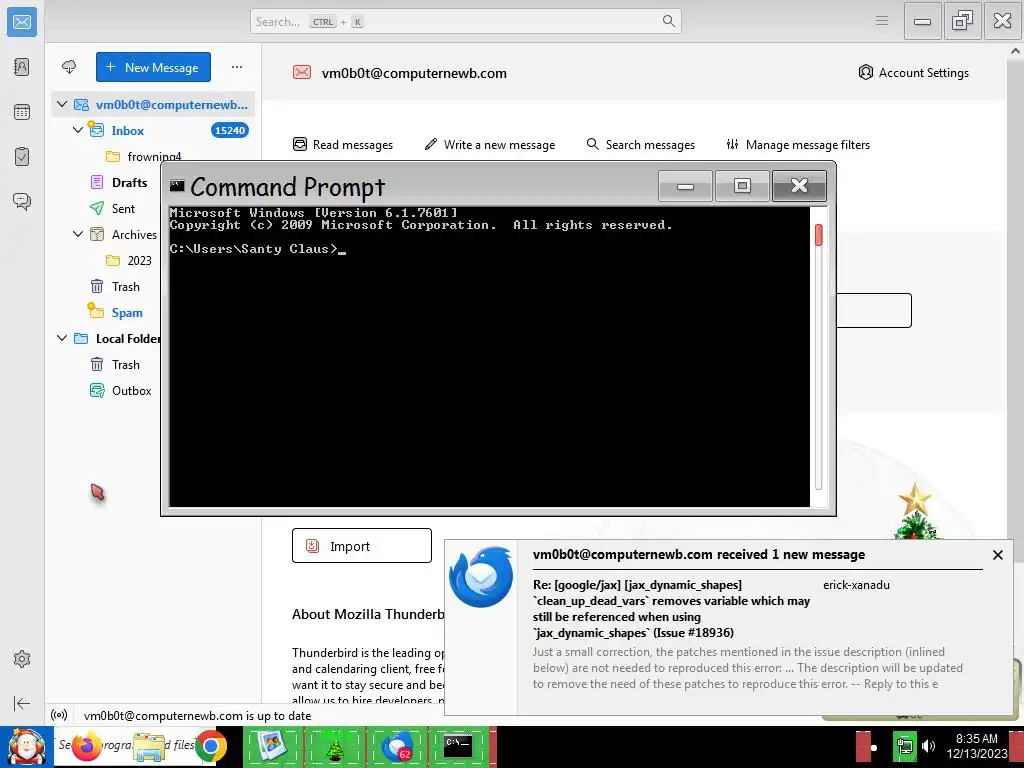Image resolution: width=1024 pixels, height=768 pixels.
Task: Open the Drafts folder
Action: coord(129,182)
